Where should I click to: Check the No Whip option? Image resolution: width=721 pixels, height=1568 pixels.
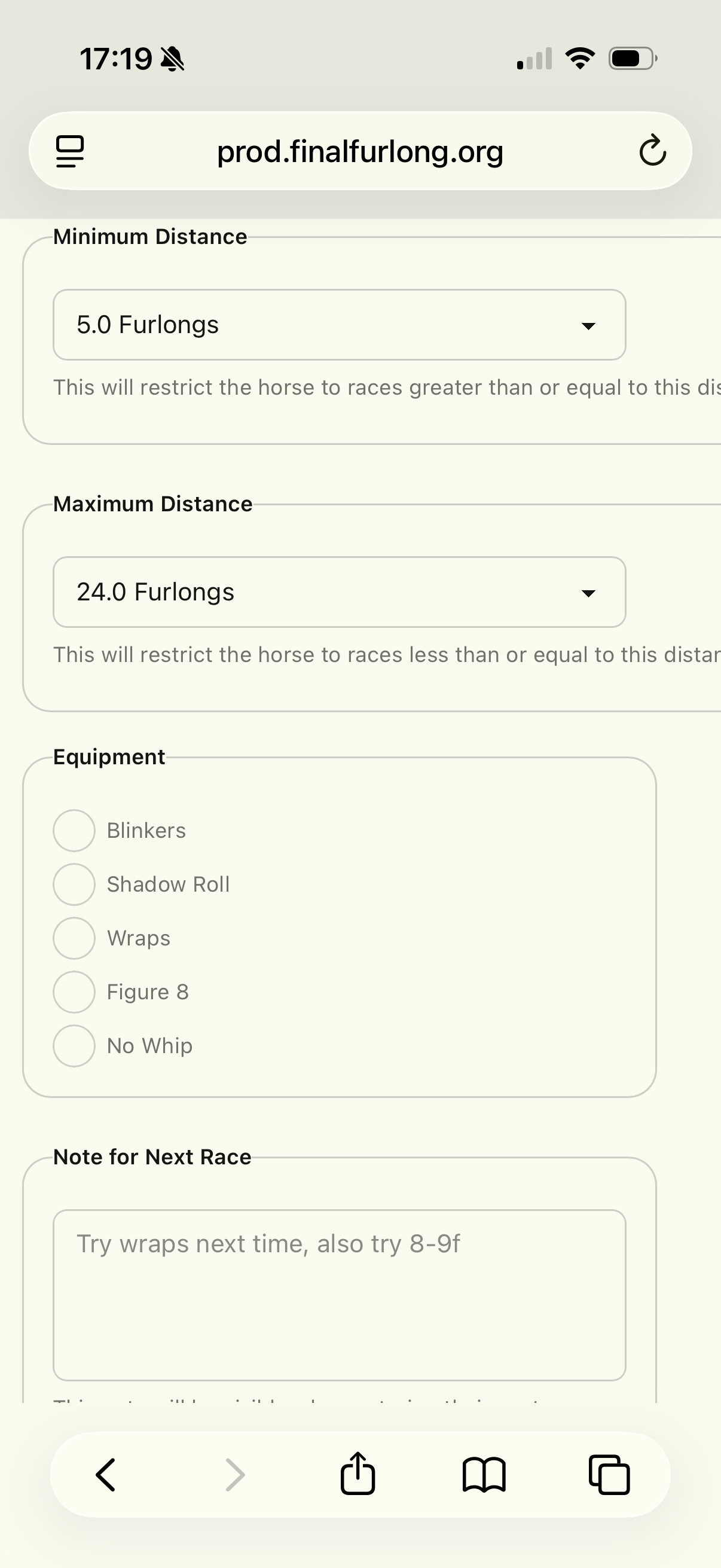[74, 1046]
